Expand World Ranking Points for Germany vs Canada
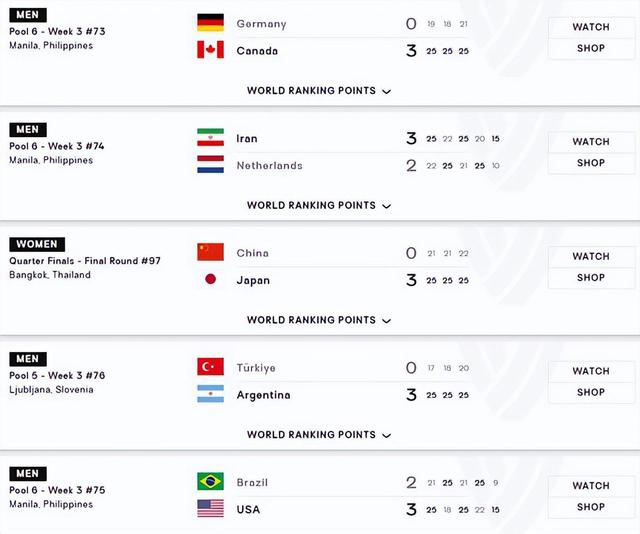The width and height of the screenshot is (640, 534). click(x=318, y=91)
